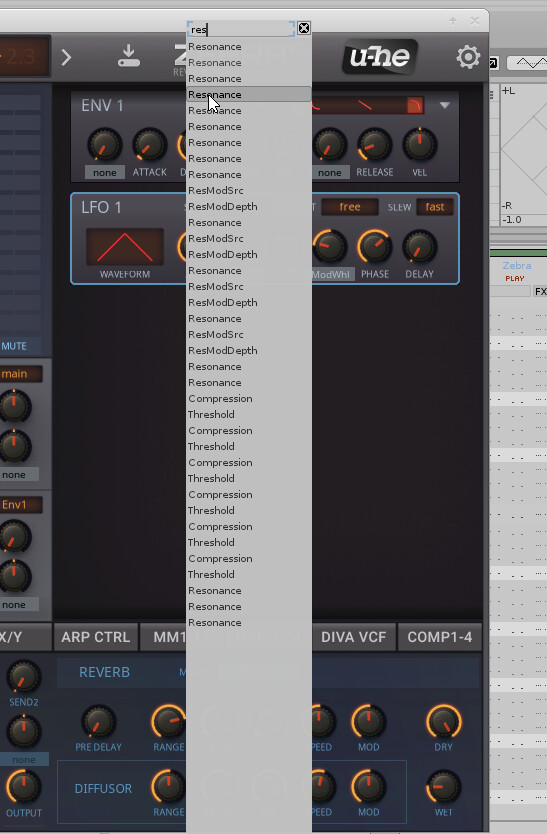Toggle the SLEW 'fast' setting
Viewport: 547px width, 834px height.
[434, 207]
